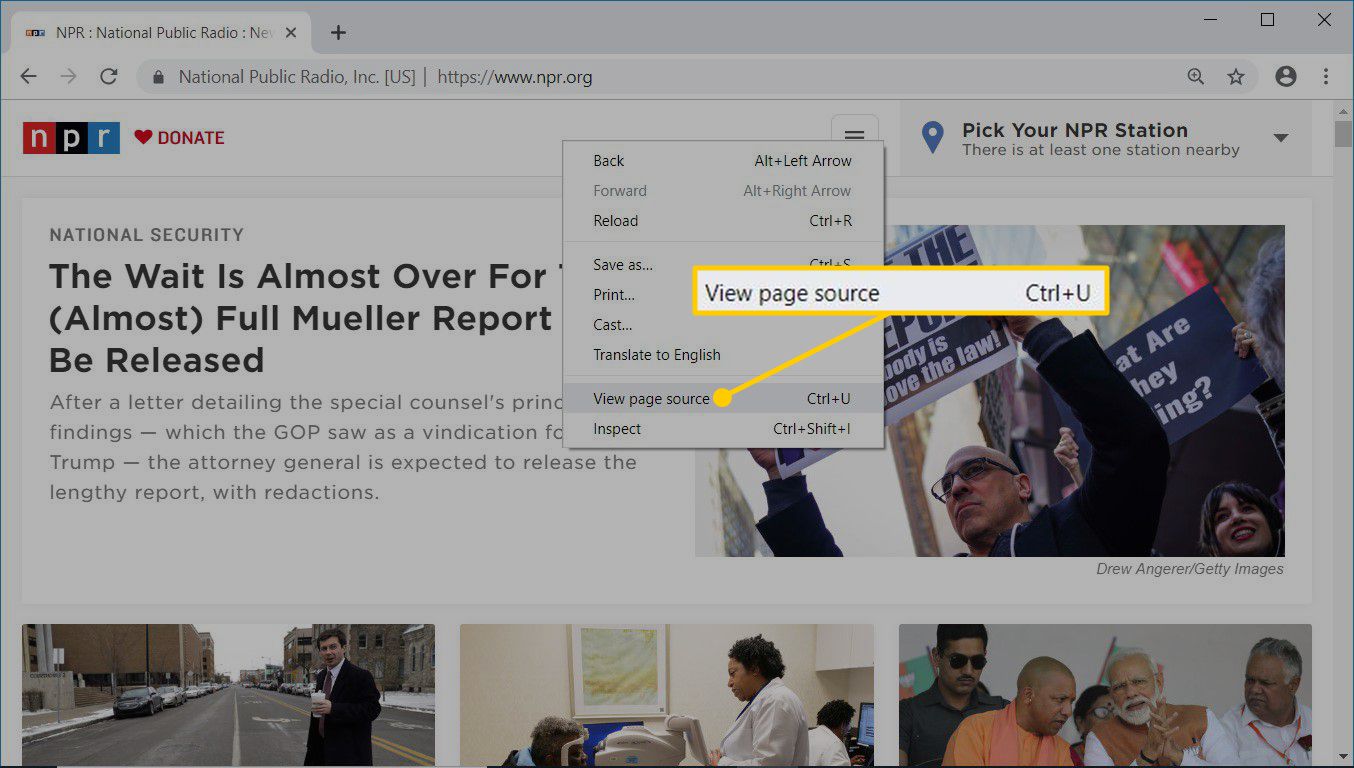Click the address bar URL field
The width and height of the screenshot is (1354, 768).
700,77
